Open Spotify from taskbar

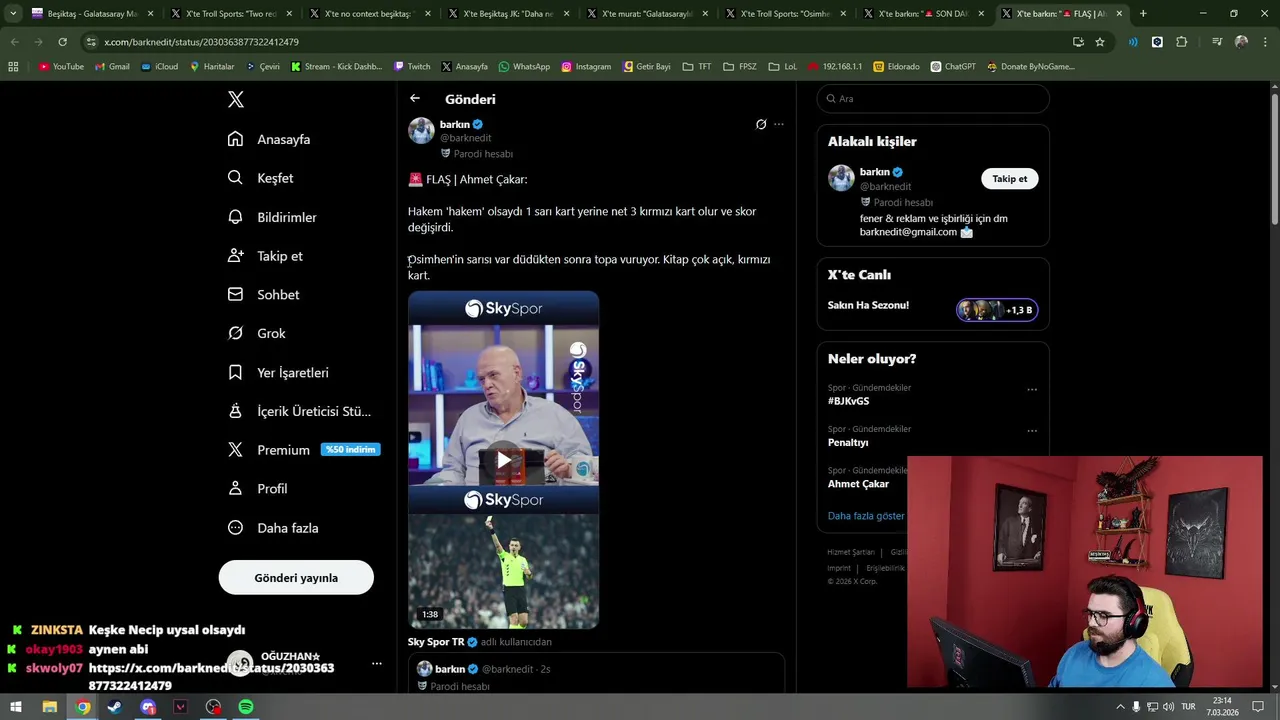point(246,707)
